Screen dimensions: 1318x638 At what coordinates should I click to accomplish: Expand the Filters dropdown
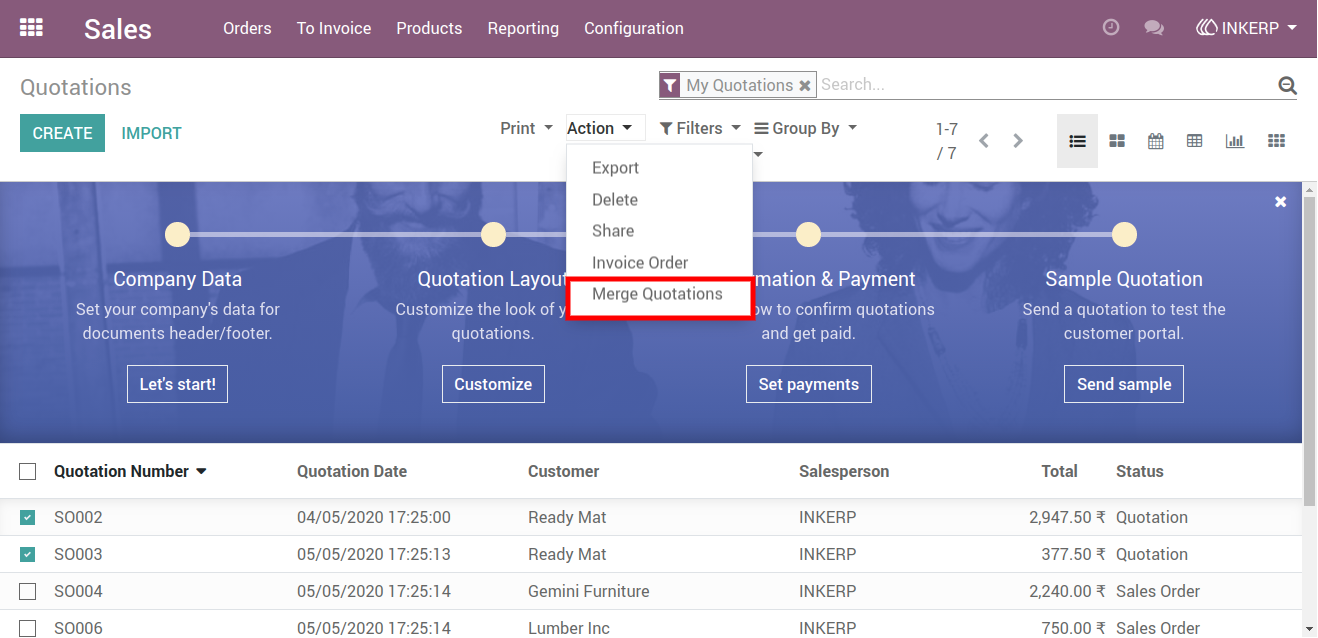point(700,128)
